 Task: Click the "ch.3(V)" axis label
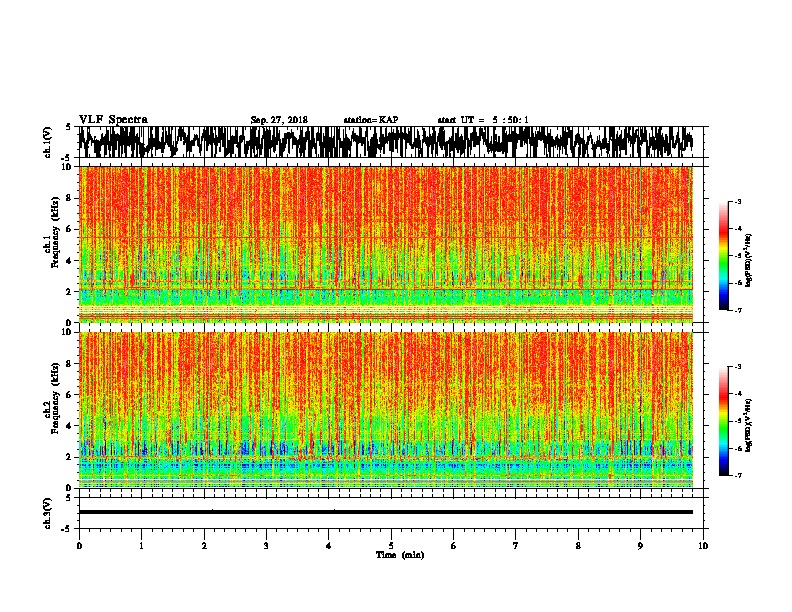(48, 513)
